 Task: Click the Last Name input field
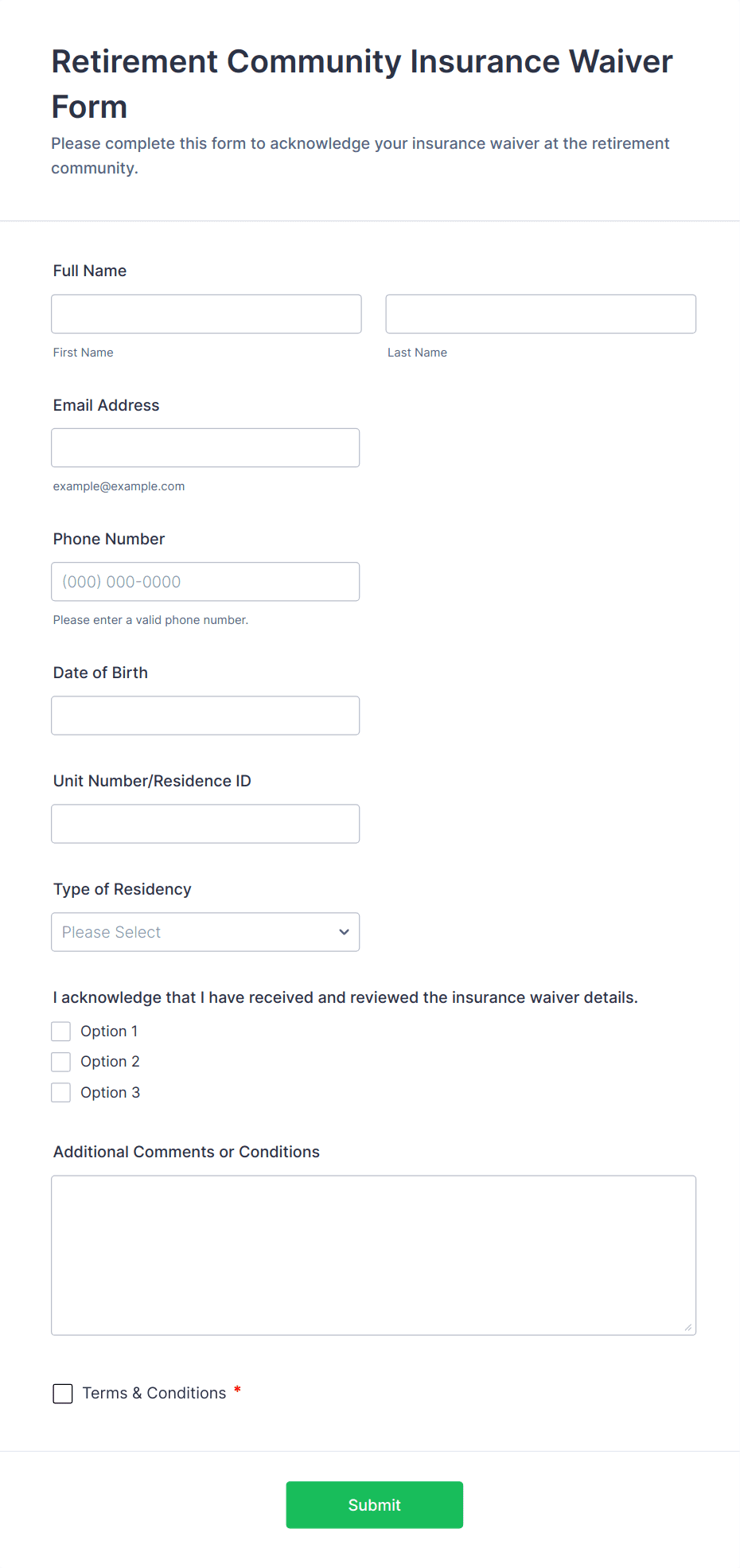pos(540,314)
